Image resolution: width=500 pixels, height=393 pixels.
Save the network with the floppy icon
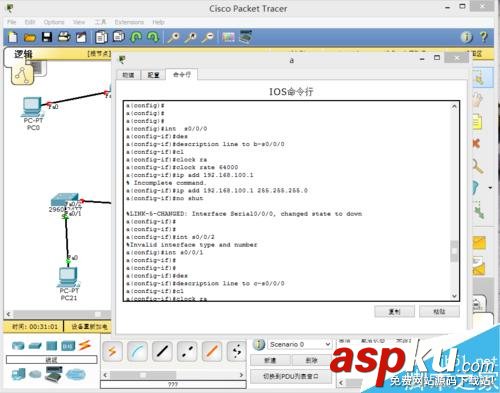click(x=47, y=37)
